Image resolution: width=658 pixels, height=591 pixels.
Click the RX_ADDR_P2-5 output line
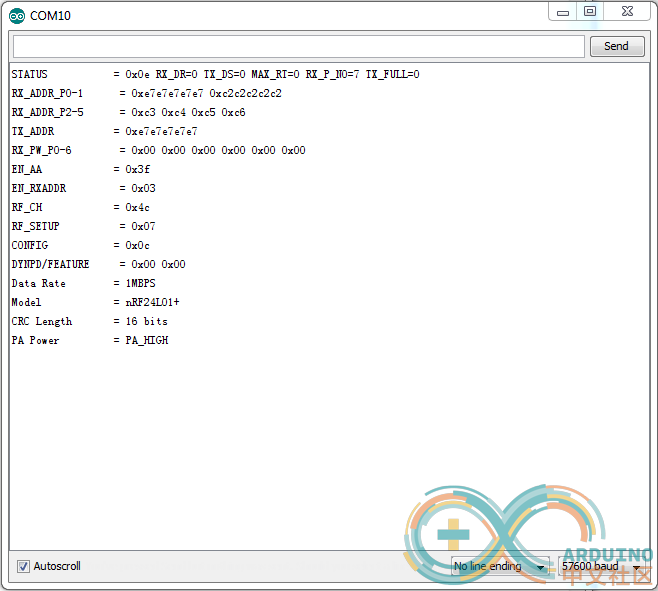tap(128, 112)
